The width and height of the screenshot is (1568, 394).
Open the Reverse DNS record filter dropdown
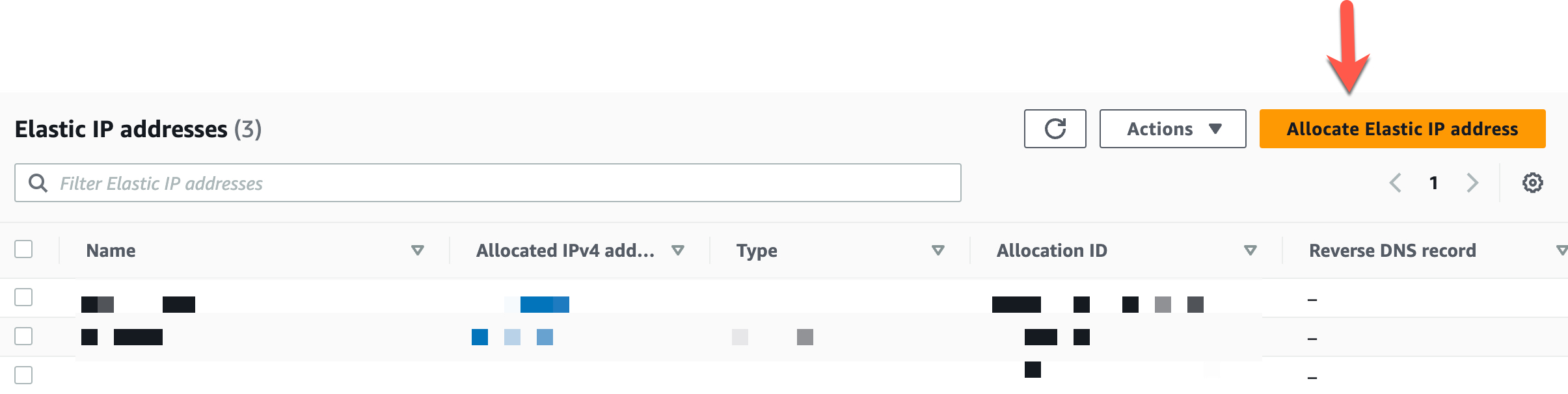point(1561,250)
